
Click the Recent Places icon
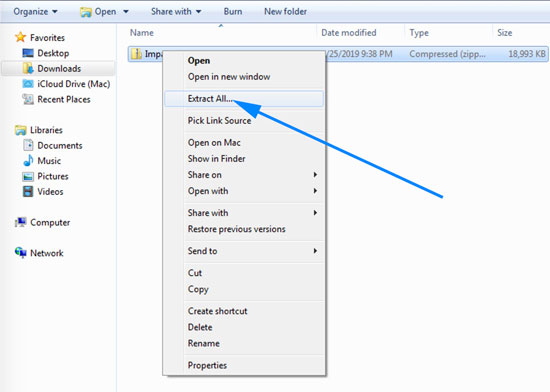(28, 99)
